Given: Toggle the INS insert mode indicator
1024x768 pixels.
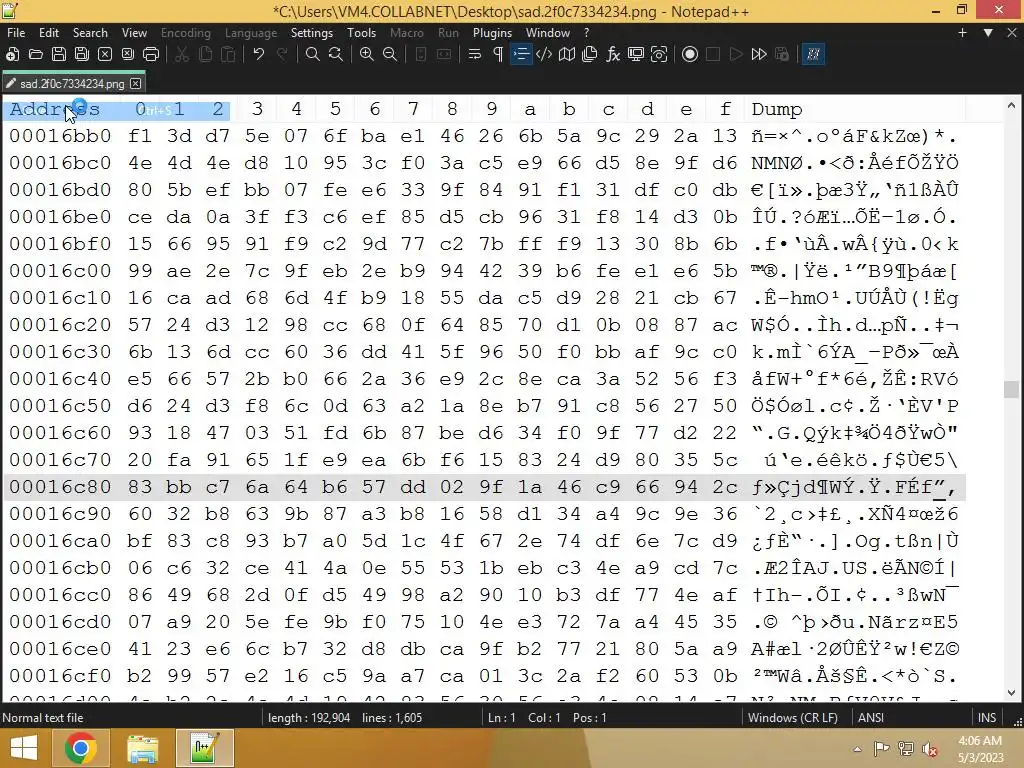Looking at the screenshot, I should 987,718.
